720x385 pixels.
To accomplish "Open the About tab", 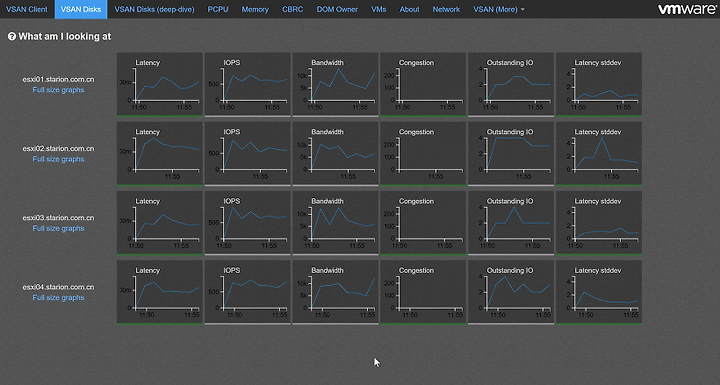I will tap(409, 9).
